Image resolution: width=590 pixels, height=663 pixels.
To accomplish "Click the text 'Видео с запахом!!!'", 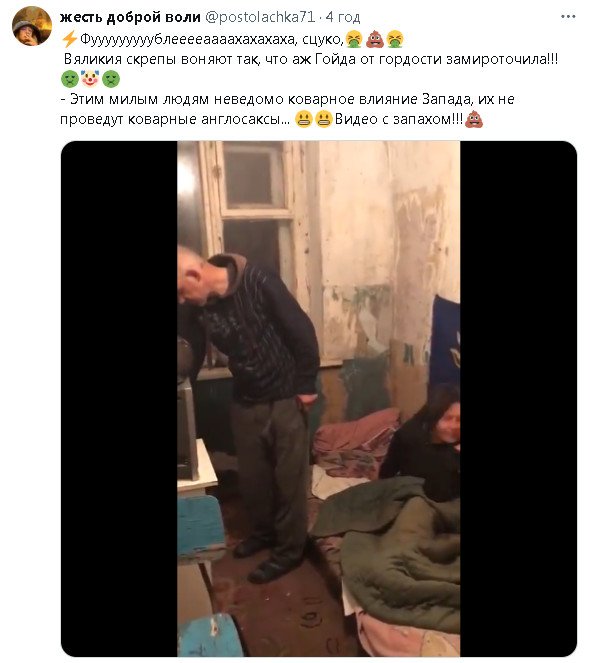I will coord(399,119).
